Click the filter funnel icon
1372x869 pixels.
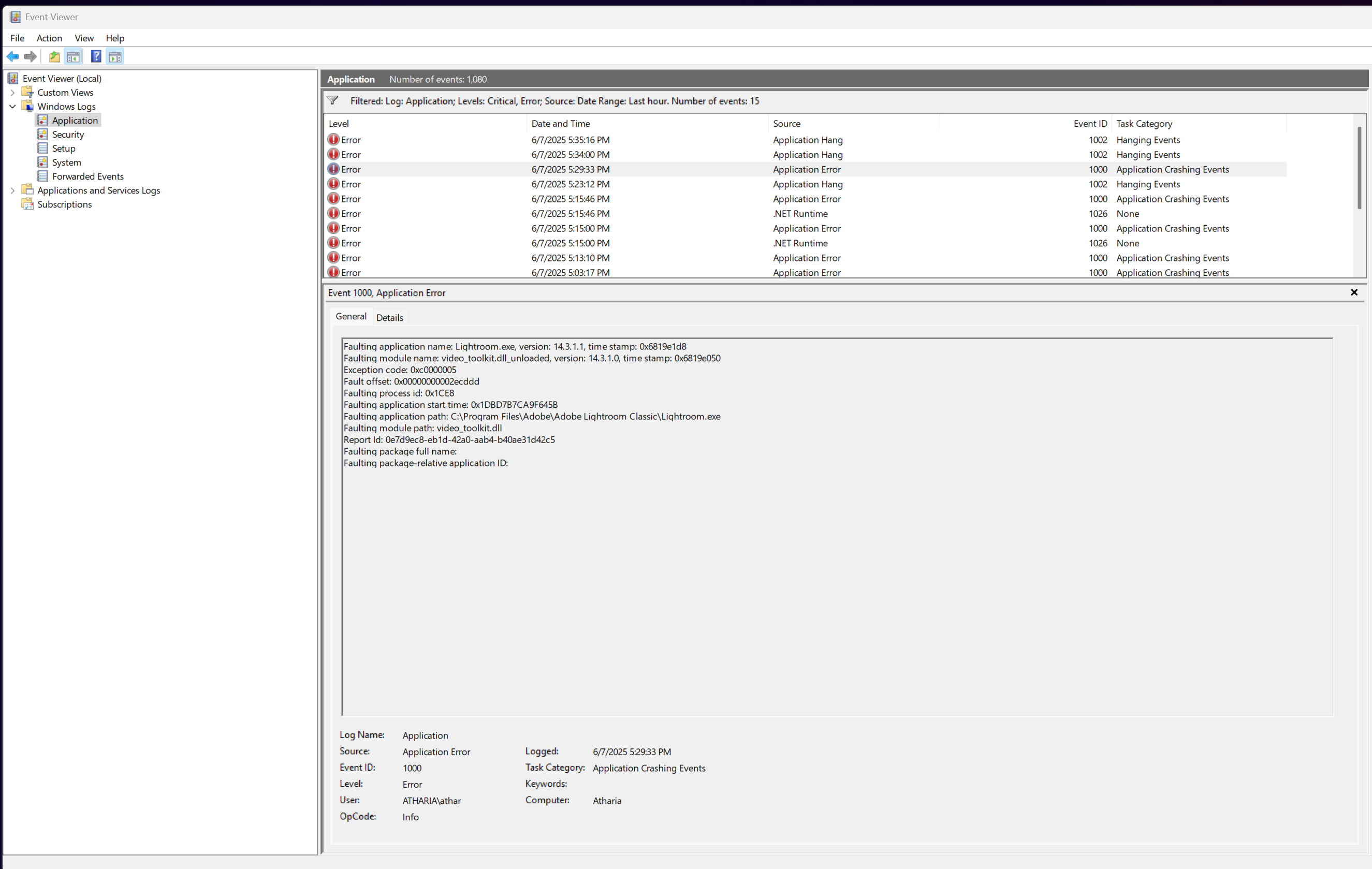tap(333, 101)
